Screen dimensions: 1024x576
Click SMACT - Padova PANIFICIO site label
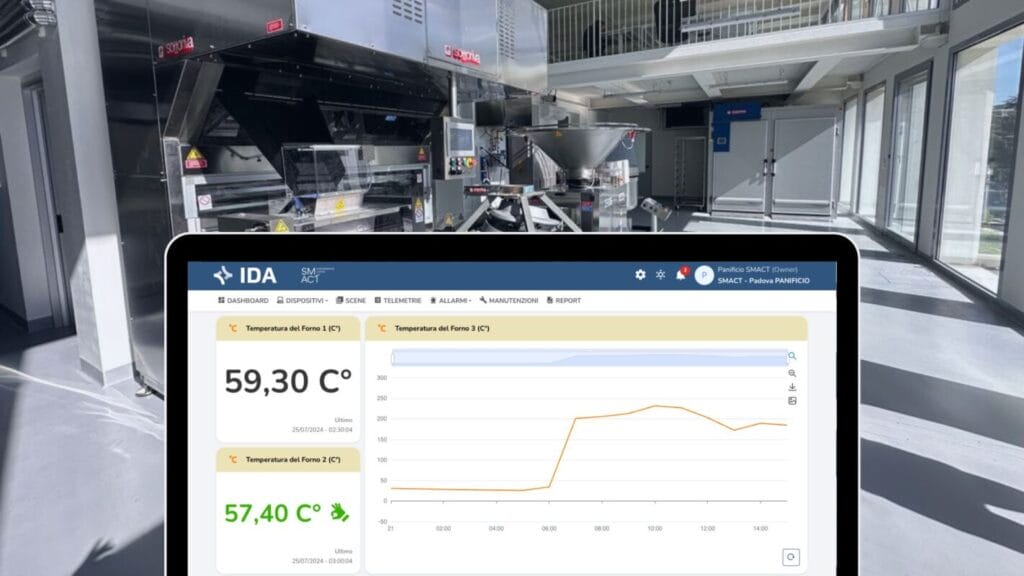tap(763, 281)
